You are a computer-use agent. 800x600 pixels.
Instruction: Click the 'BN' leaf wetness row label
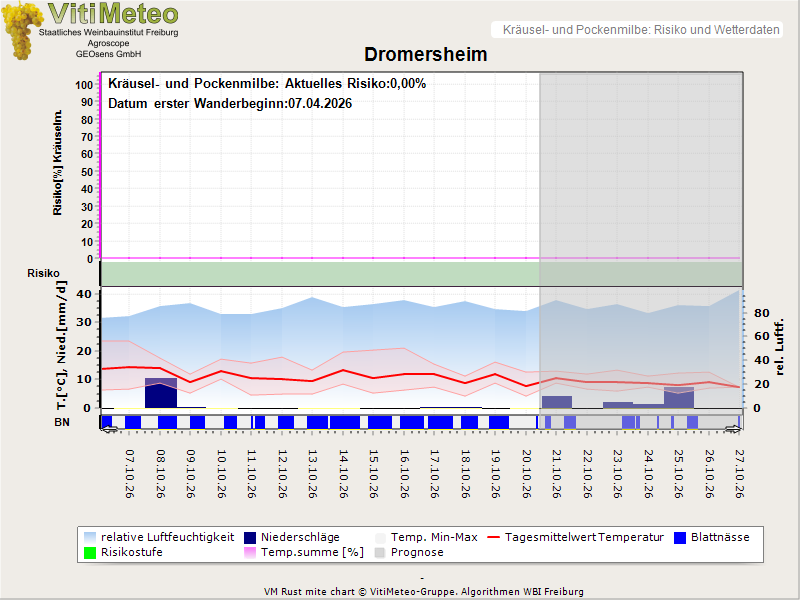click(62, 422)
